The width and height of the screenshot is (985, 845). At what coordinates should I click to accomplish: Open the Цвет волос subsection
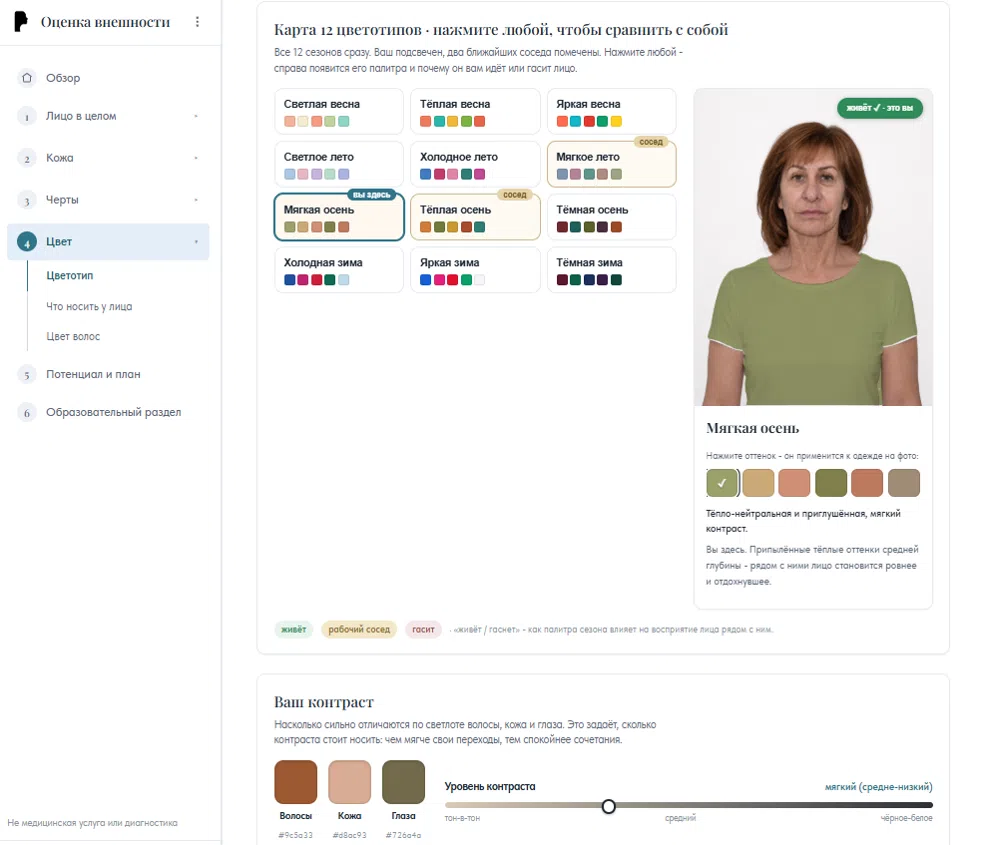coord(73,337)
